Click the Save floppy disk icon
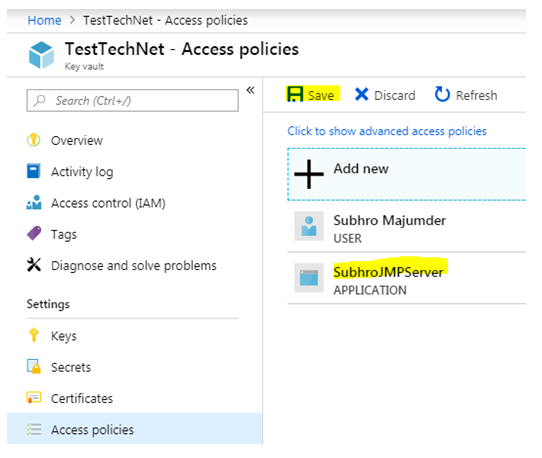Image resolution: width=542 pixels, height=458 pixels. pos(295,94)
